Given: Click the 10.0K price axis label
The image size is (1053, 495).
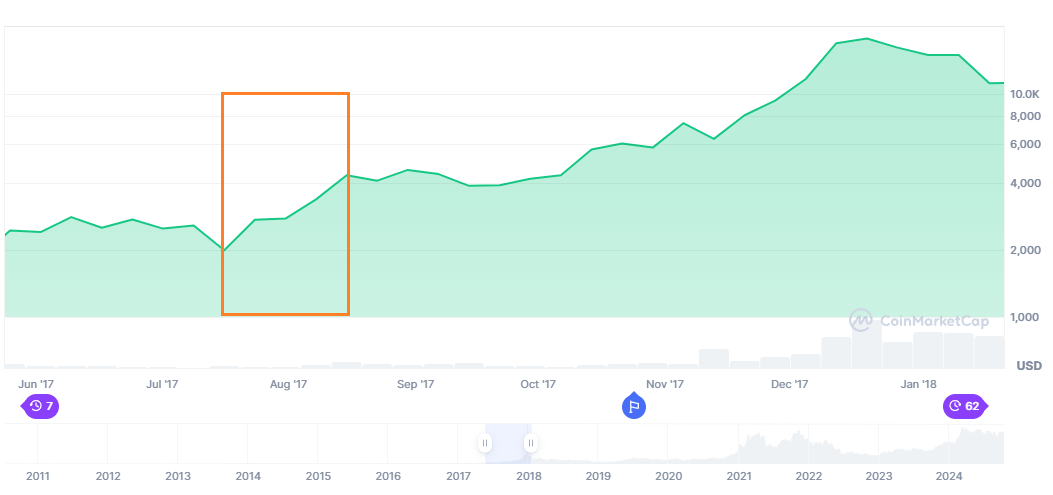Looking at the screenshot, I should 1027,95.
